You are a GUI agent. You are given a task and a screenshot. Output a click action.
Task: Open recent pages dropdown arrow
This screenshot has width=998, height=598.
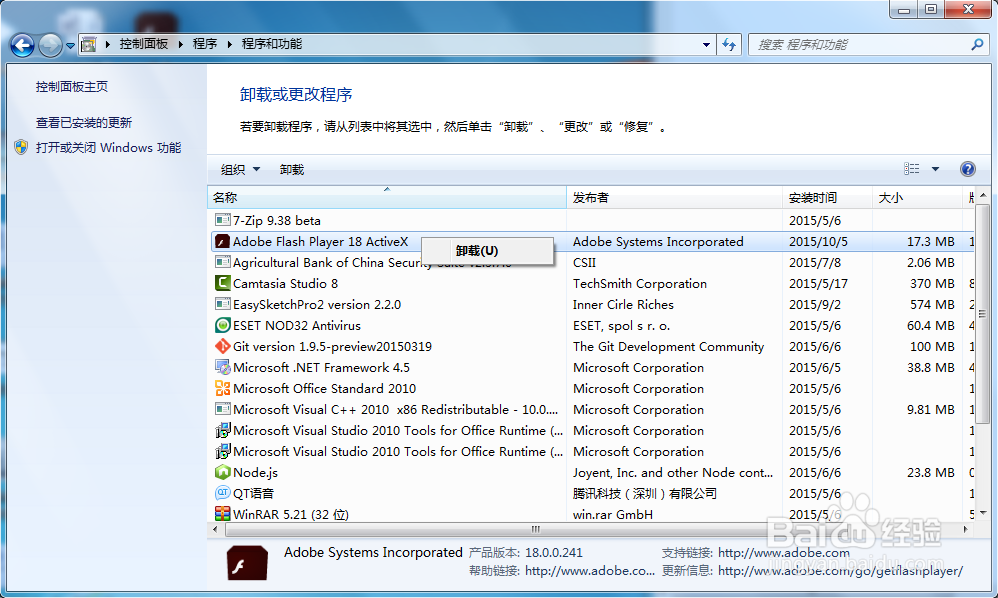(x=70, y=46)
